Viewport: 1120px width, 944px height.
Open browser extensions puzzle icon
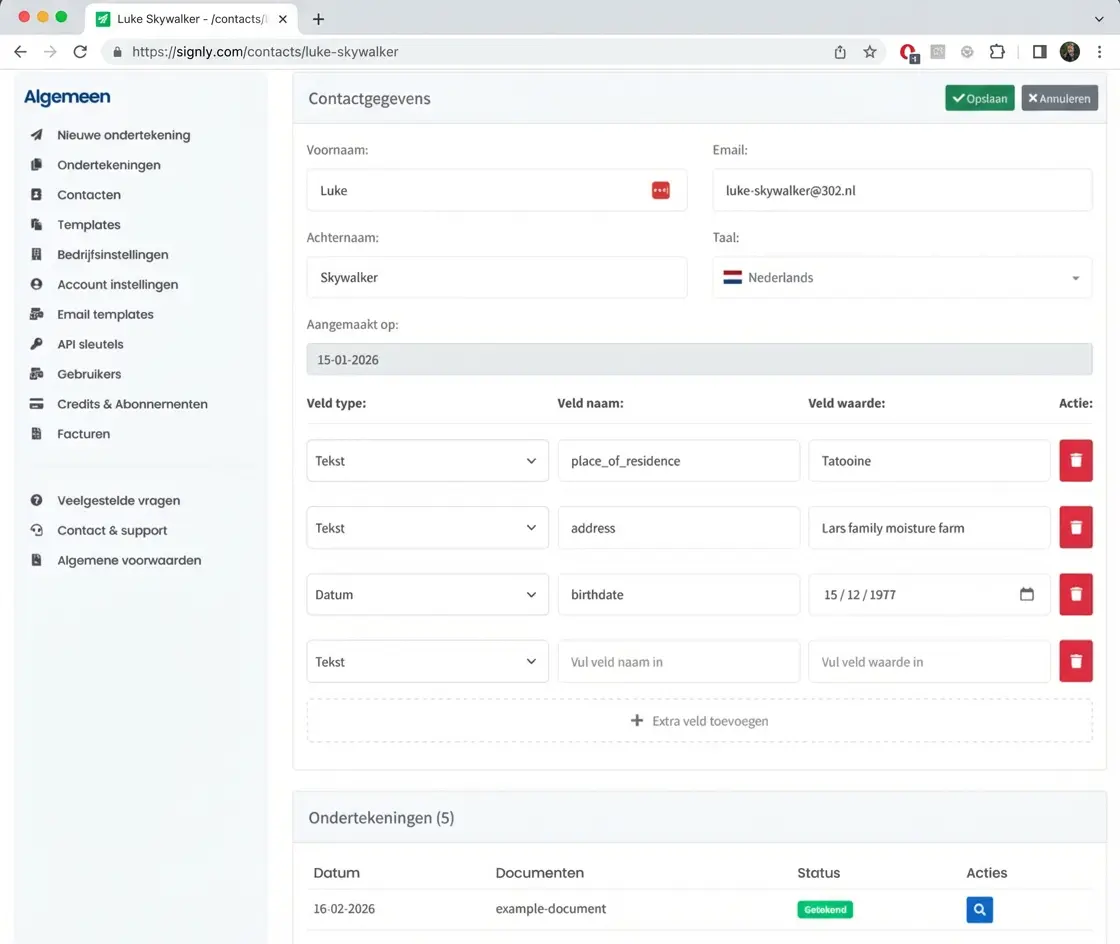(x=997, y=52)
